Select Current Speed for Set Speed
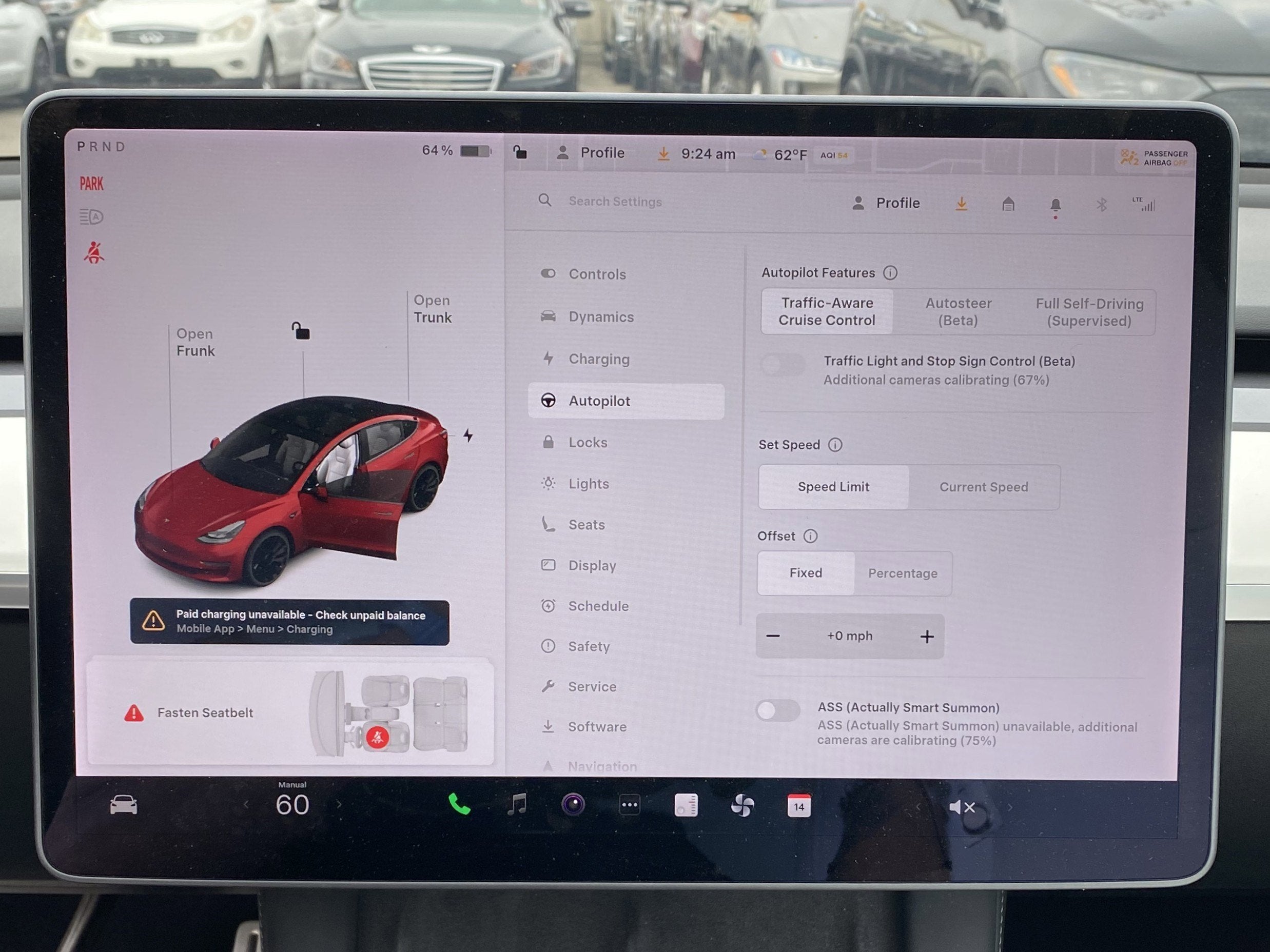This screenshot has height=952, width=1270. click(984, 487)
